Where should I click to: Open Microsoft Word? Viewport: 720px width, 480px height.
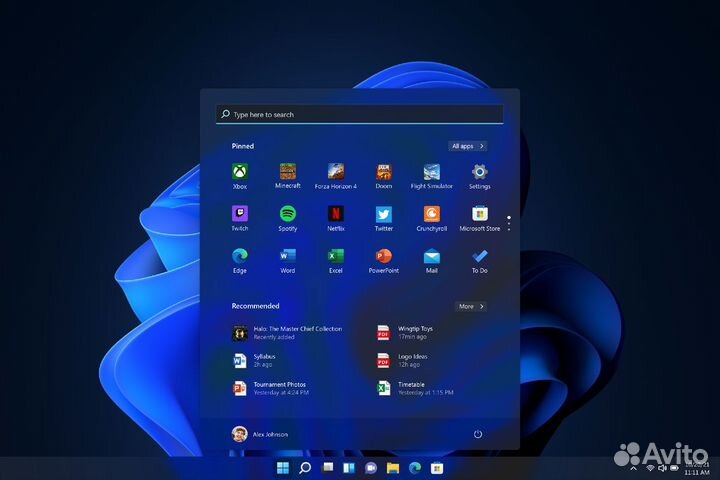287,261
